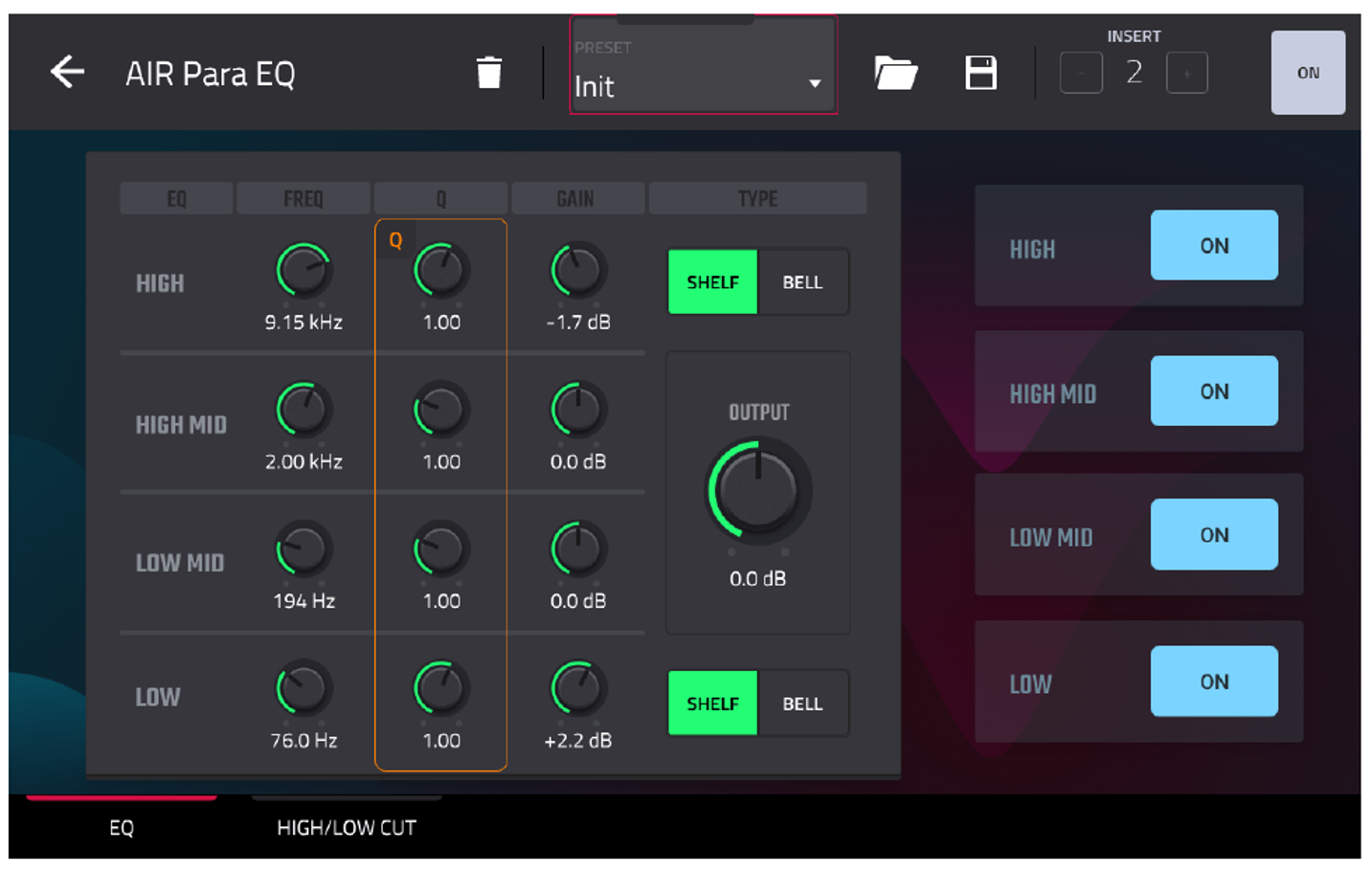Viewport: 1372px width, 872px height.
Task: Toggle the LOW band ON button
Action: (x=1214, y=681)
